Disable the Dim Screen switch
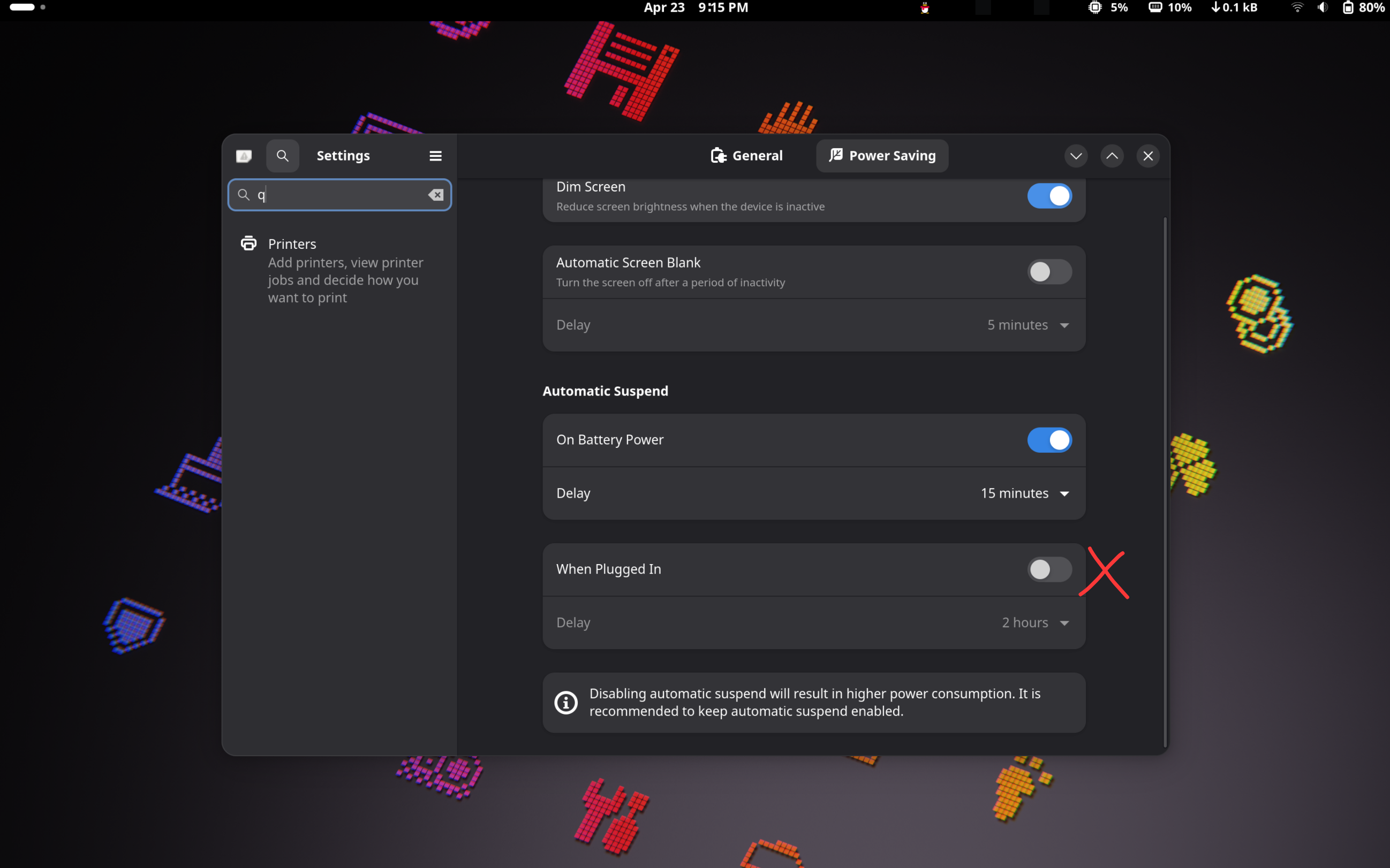Image resolution: width=1390 pixels, height=868 pixels. coord(1049,196)
